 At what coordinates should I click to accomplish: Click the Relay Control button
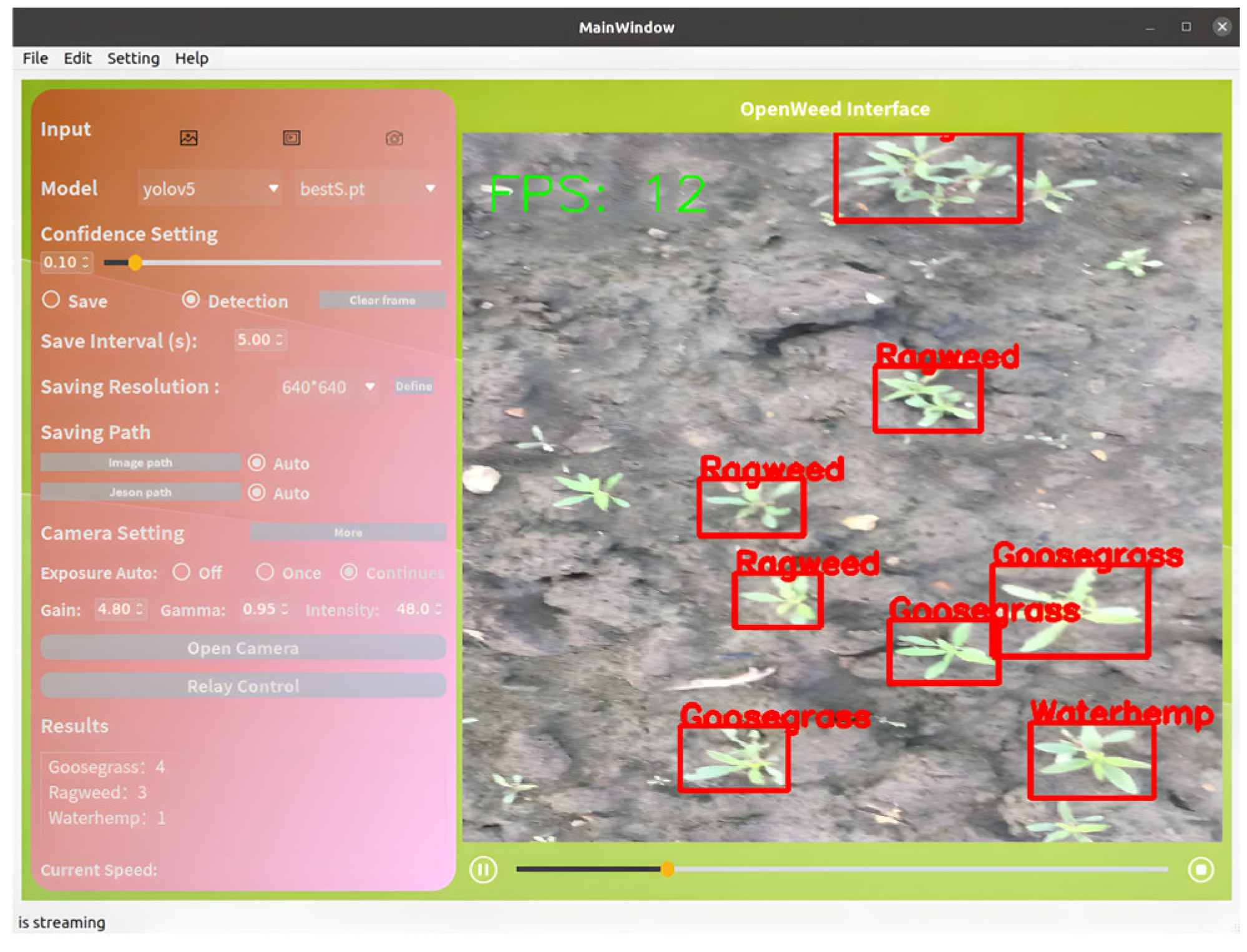click(x=243, y=686)
